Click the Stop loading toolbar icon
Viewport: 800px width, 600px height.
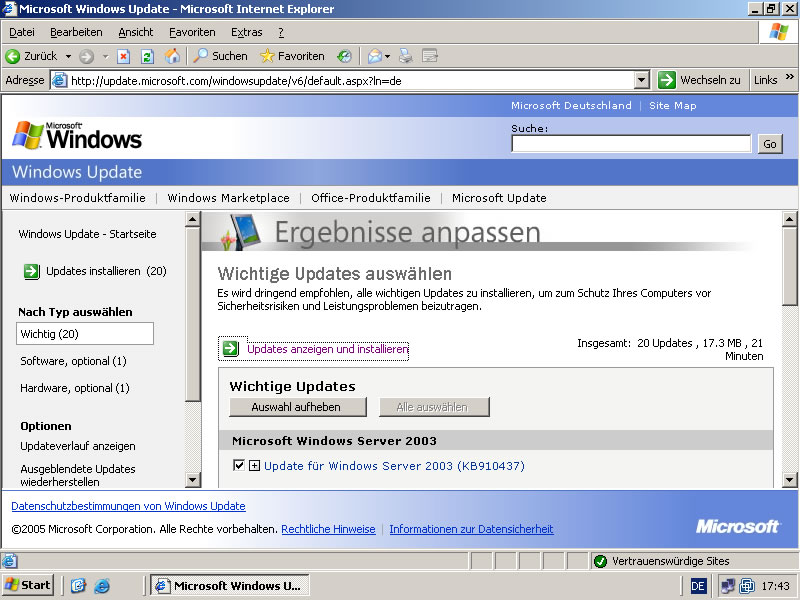124,56
